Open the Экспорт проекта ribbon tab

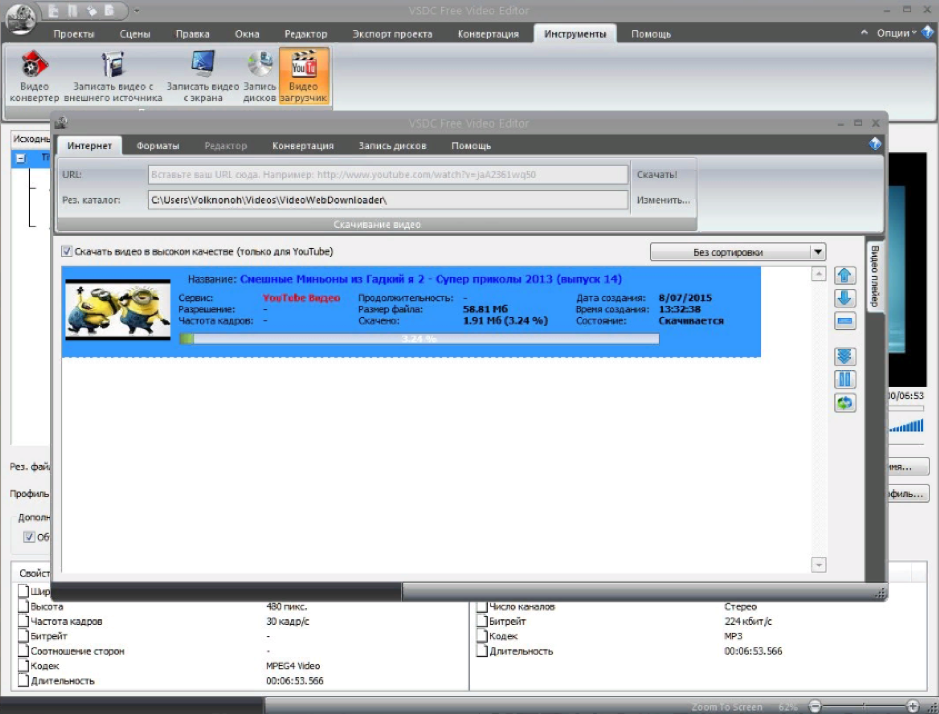[x=392, y=34]
